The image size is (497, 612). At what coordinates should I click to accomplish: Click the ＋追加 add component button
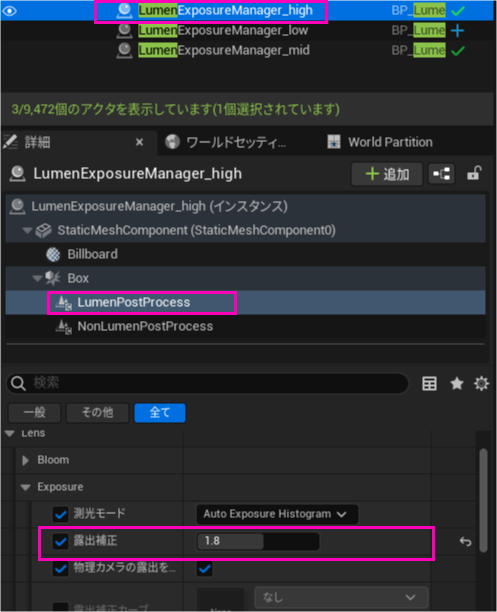pos(387,174)
